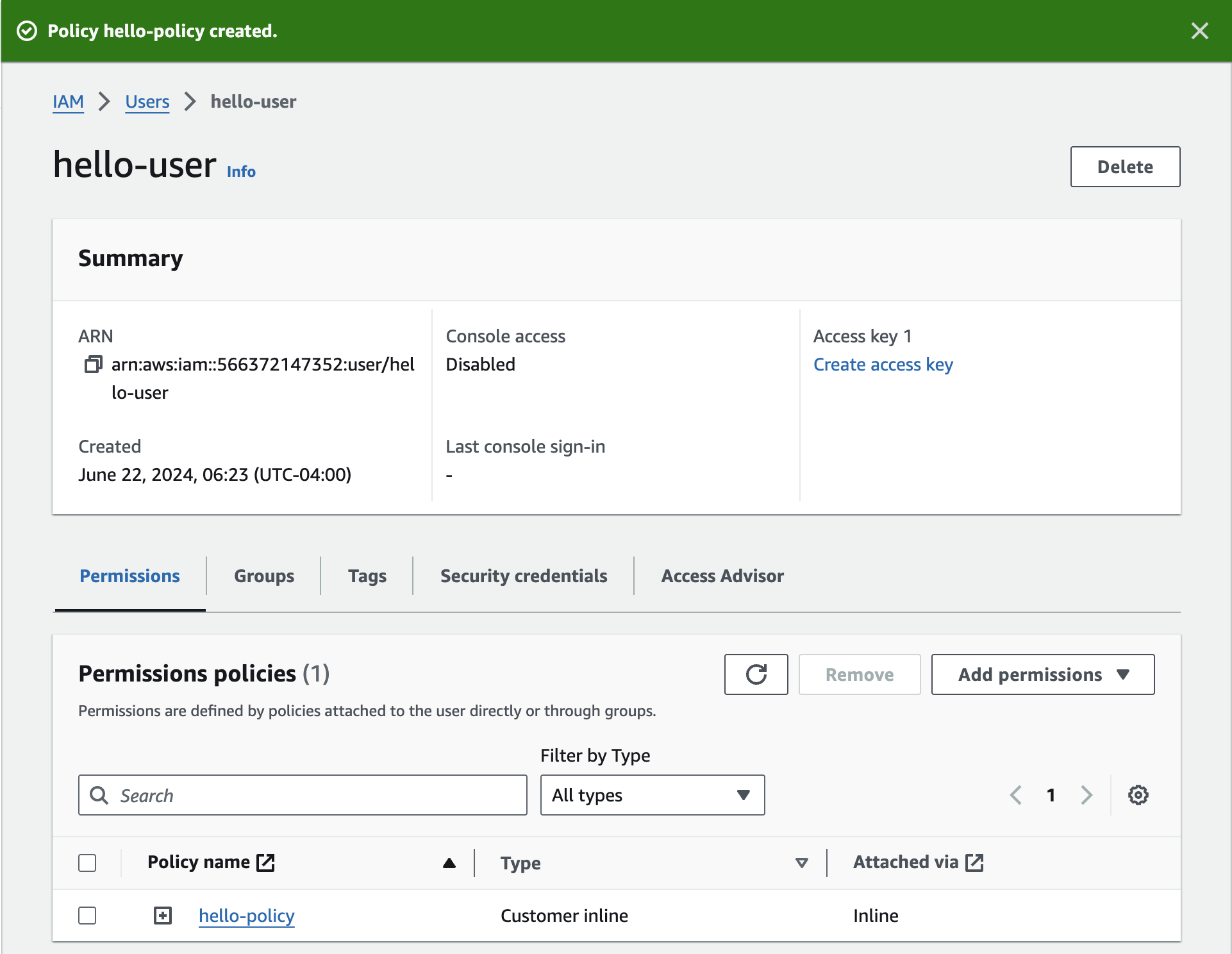Click the policy Search input field
The height and width of the screenshot is (954, 1232).
(x=303, y=795)
